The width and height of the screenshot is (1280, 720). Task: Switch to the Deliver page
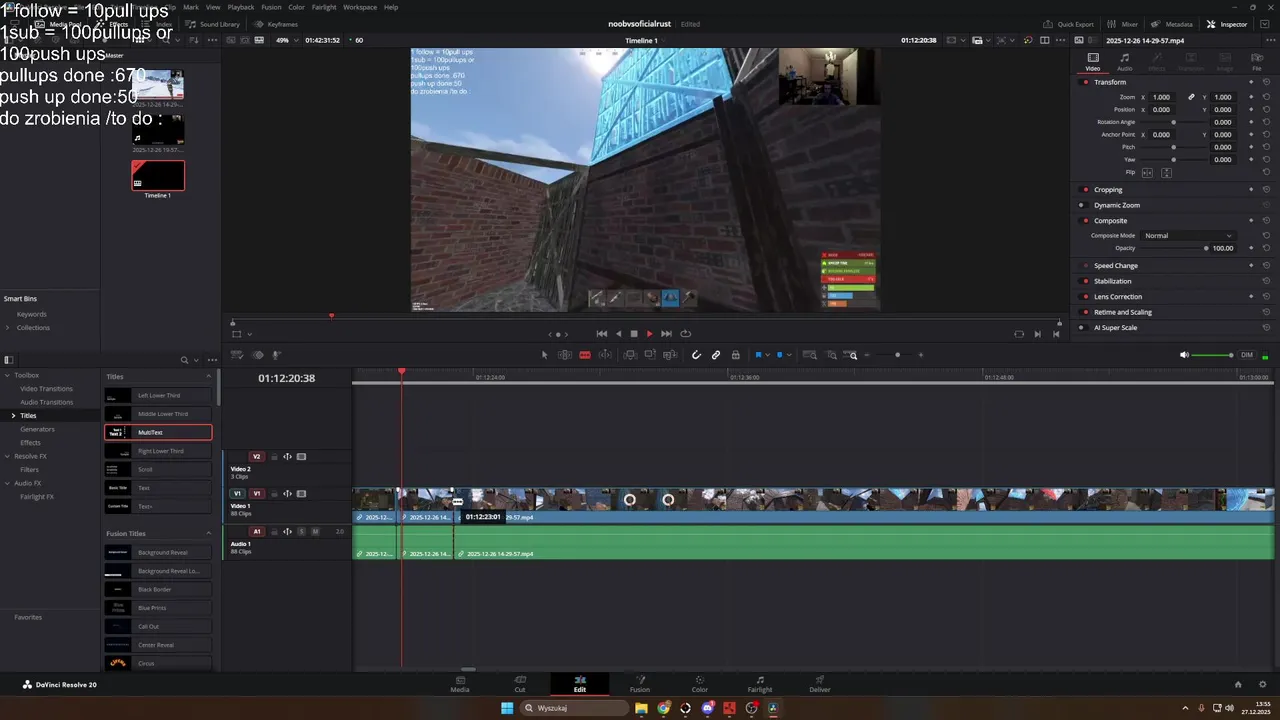click(820, 684)
